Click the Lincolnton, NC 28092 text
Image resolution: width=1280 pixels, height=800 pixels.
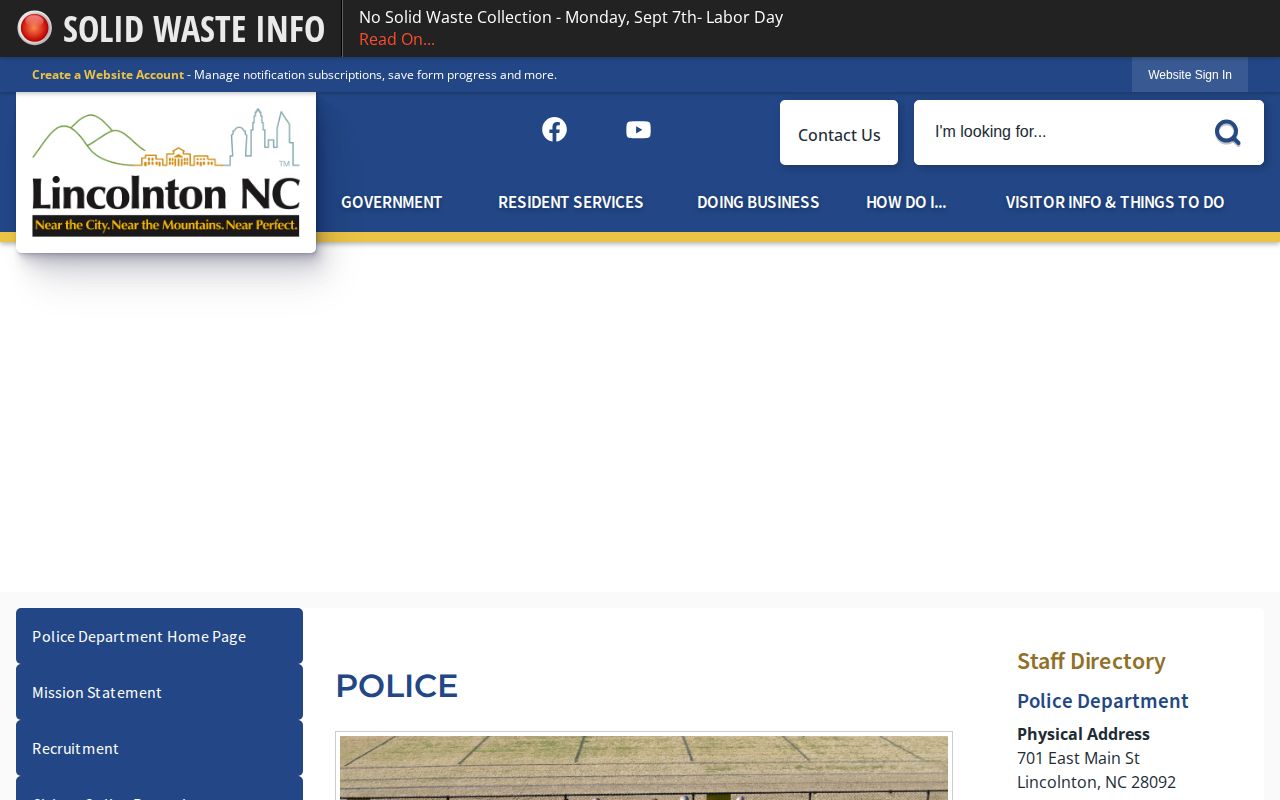[1096, 782]
